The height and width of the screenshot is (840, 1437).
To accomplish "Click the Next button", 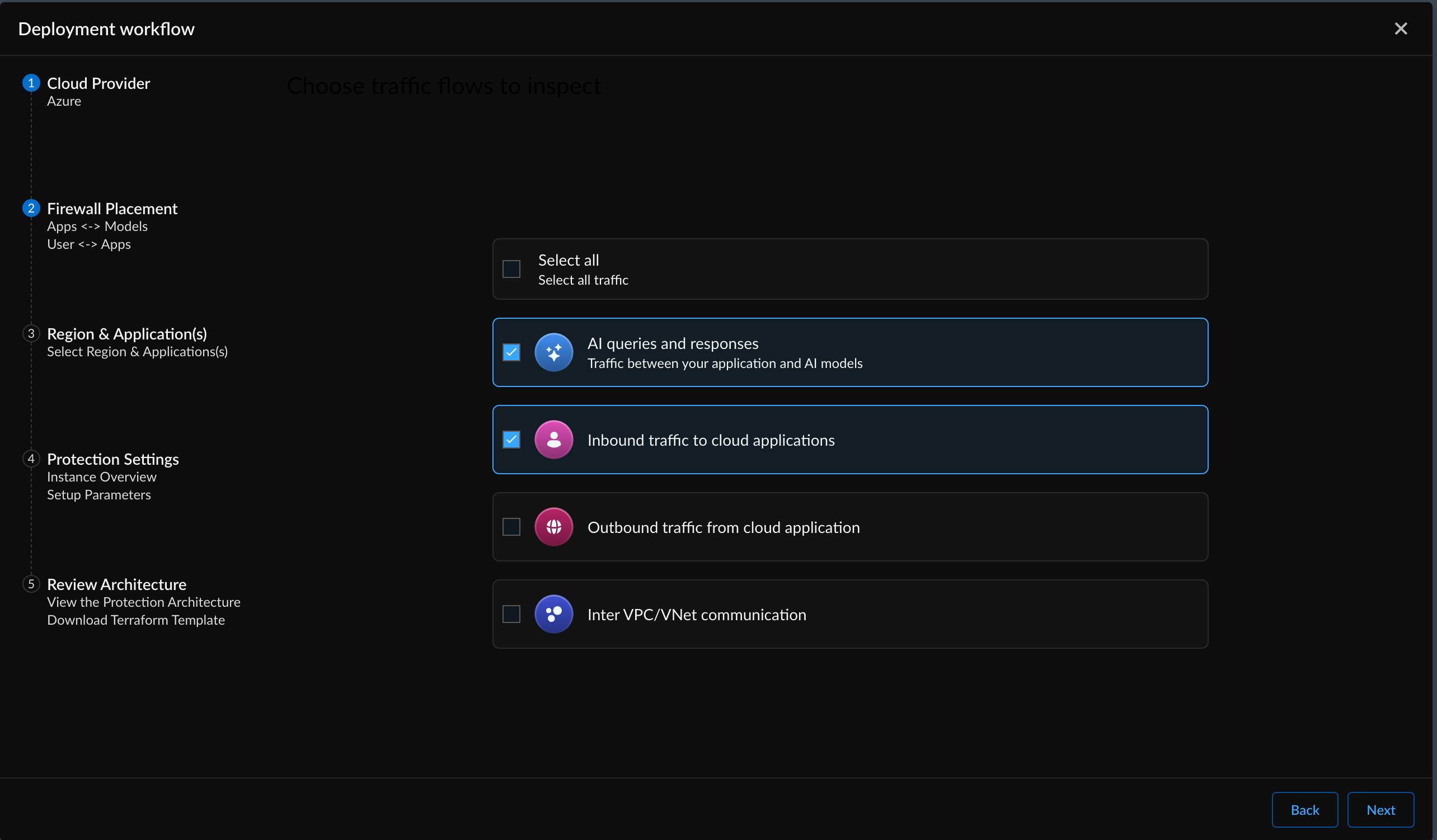I will [1380, 809].
